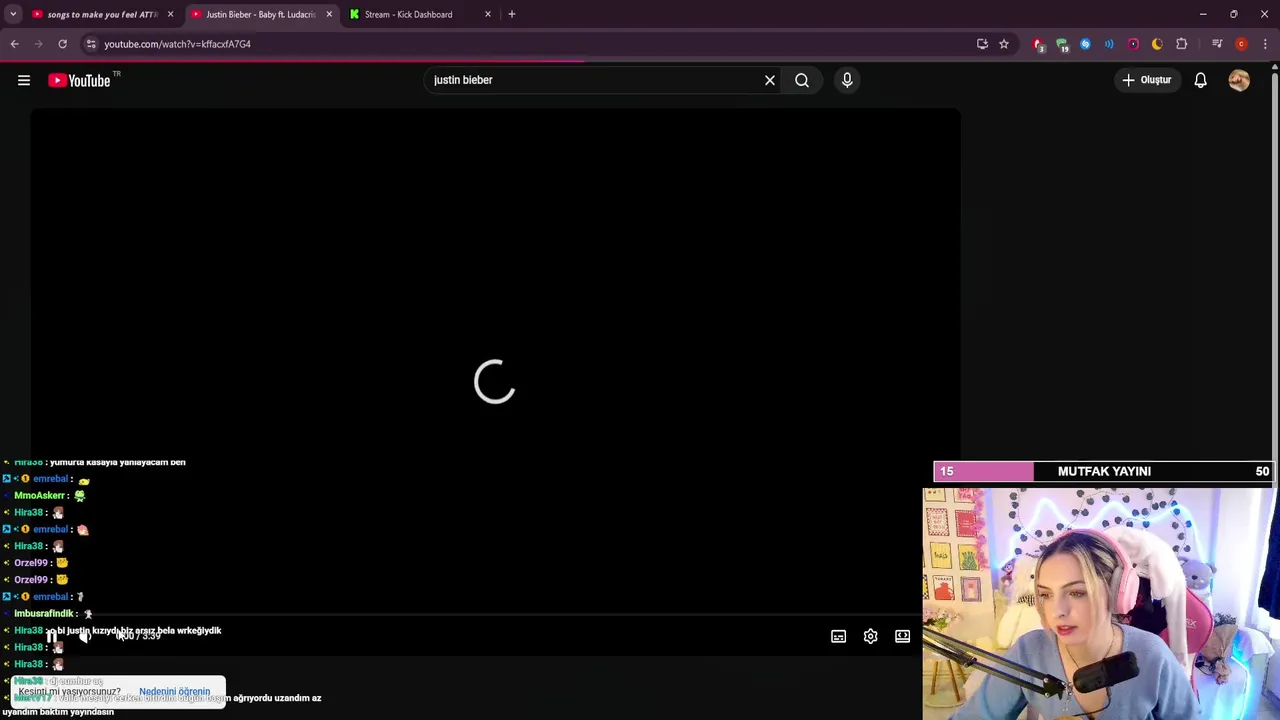
Task: Open the Chrome three-dot menu
Action: coord(1265,44)
